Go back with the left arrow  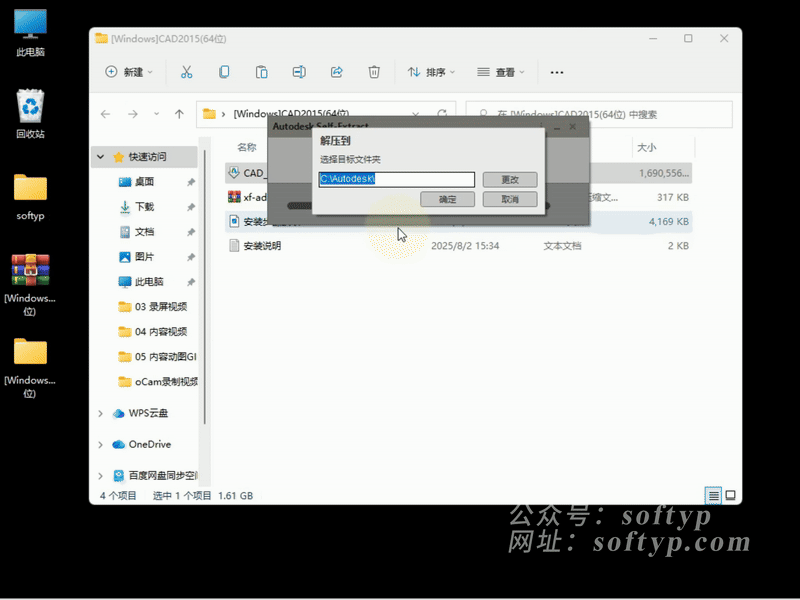click(x=106, y=114)
